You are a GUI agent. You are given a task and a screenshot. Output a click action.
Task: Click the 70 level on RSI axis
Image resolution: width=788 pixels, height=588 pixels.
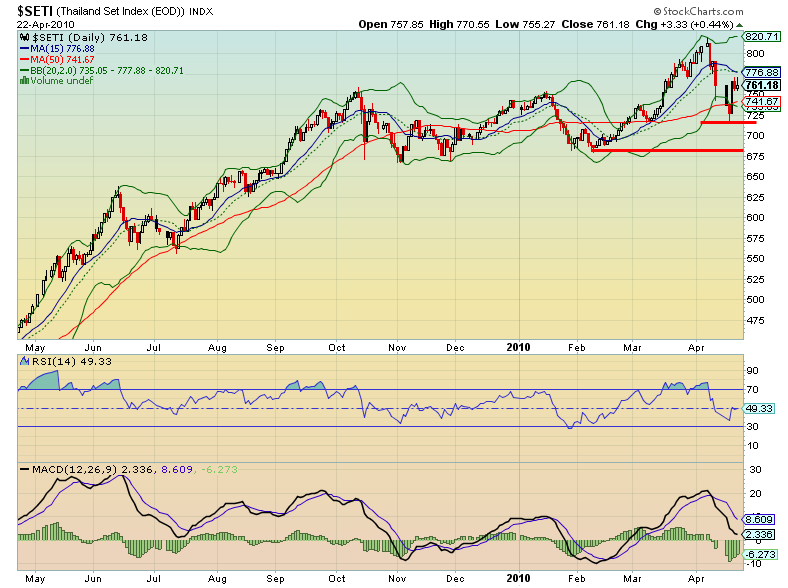point(752,389)
